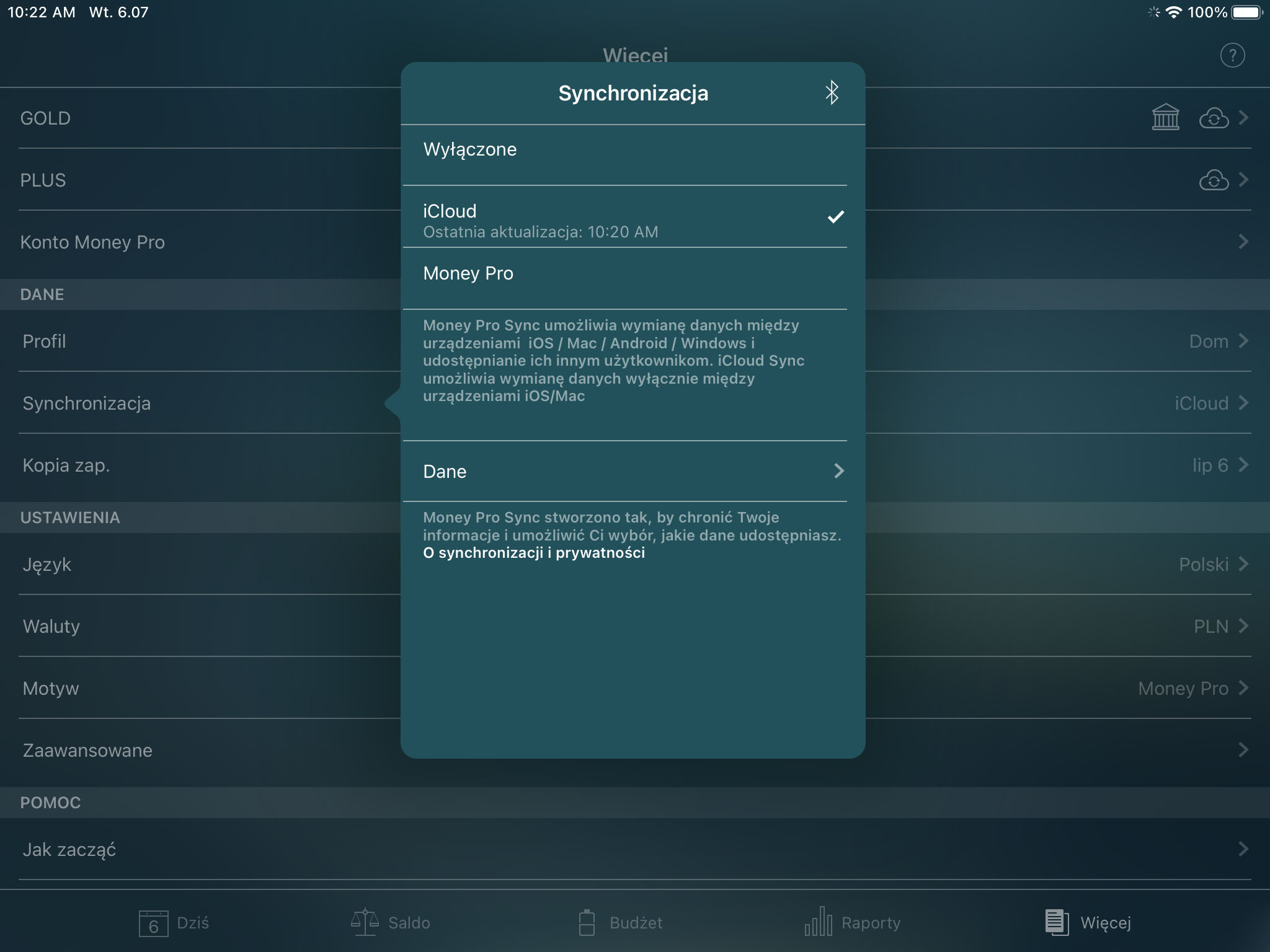Viewport: 1270px width, 952px height.
Task: Select iCloud synchronization option
Action: click(x=633, y=218)
